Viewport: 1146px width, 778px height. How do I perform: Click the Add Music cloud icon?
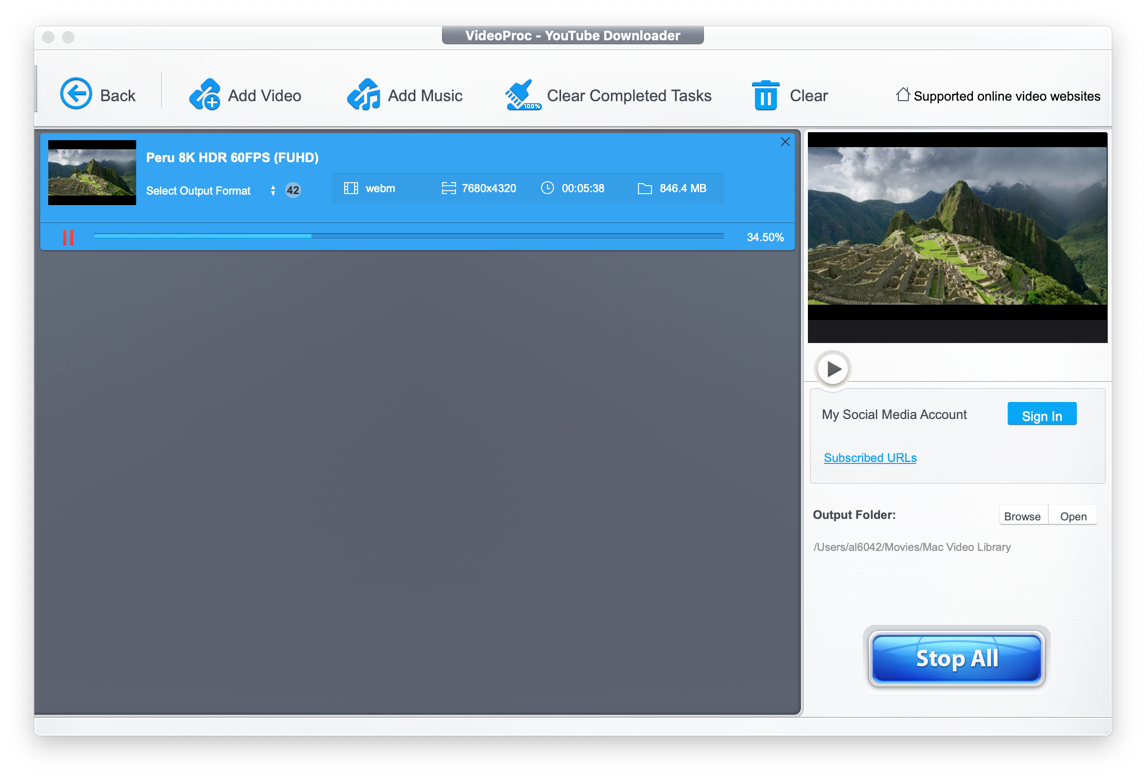point(363,94)
